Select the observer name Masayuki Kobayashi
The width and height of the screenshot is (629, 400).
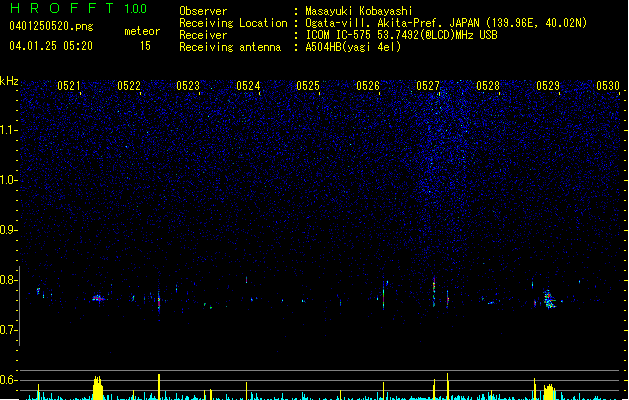click(359, 11)
